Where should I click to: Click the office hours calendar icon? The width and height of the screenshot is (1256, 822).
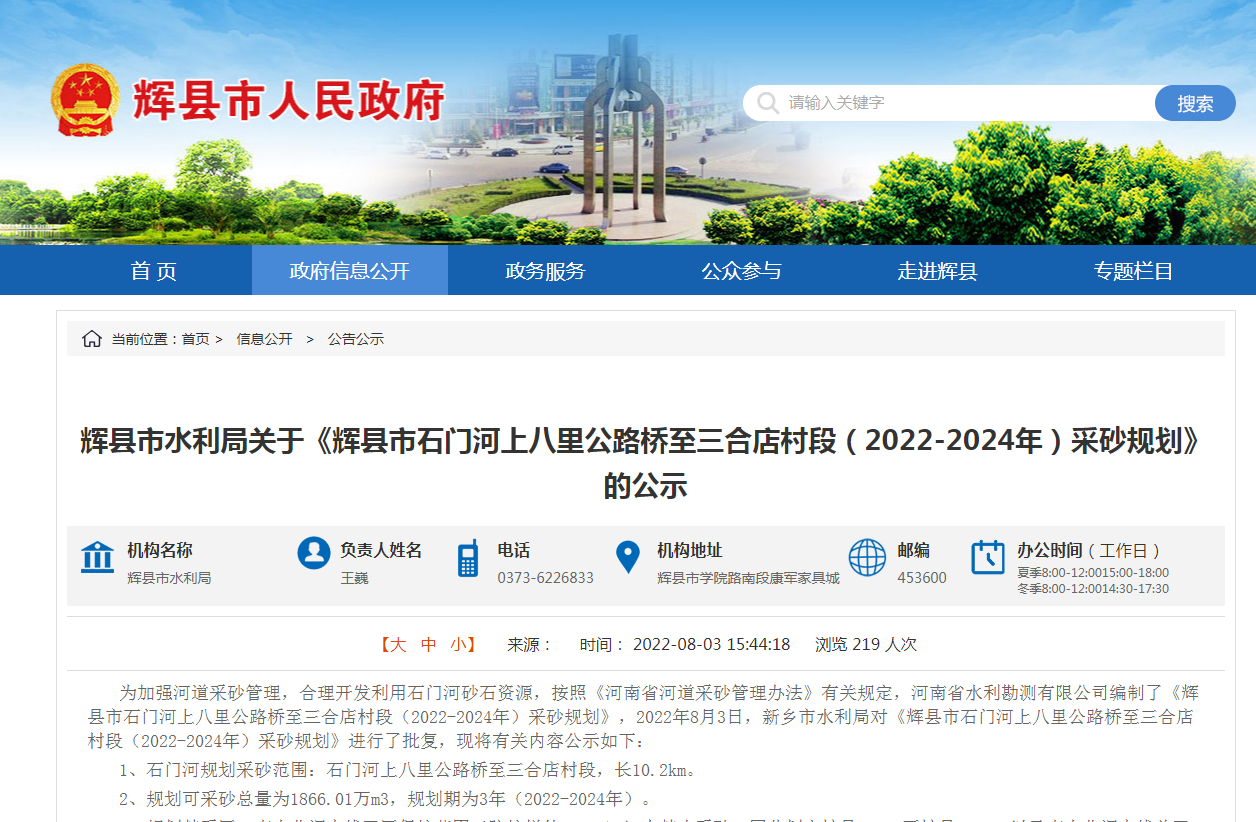coord(988,557)
